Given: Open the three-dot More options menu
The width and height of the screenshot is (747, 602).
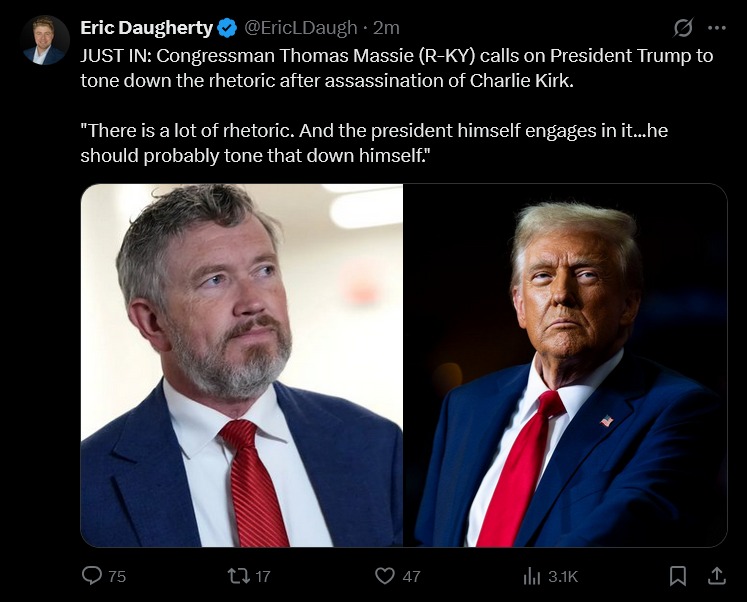Looking at the screenshot, I should (x=716, y=27).
